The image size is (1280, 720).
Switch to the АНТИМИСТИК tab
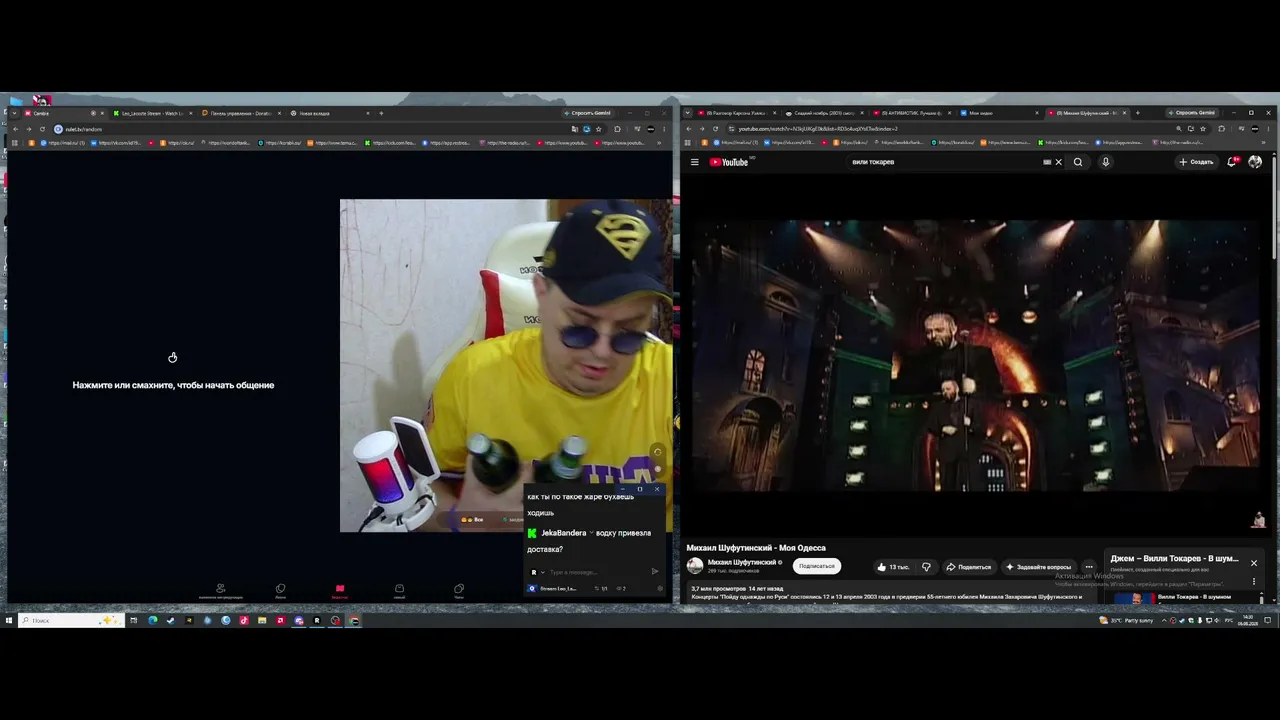point(910,113)
